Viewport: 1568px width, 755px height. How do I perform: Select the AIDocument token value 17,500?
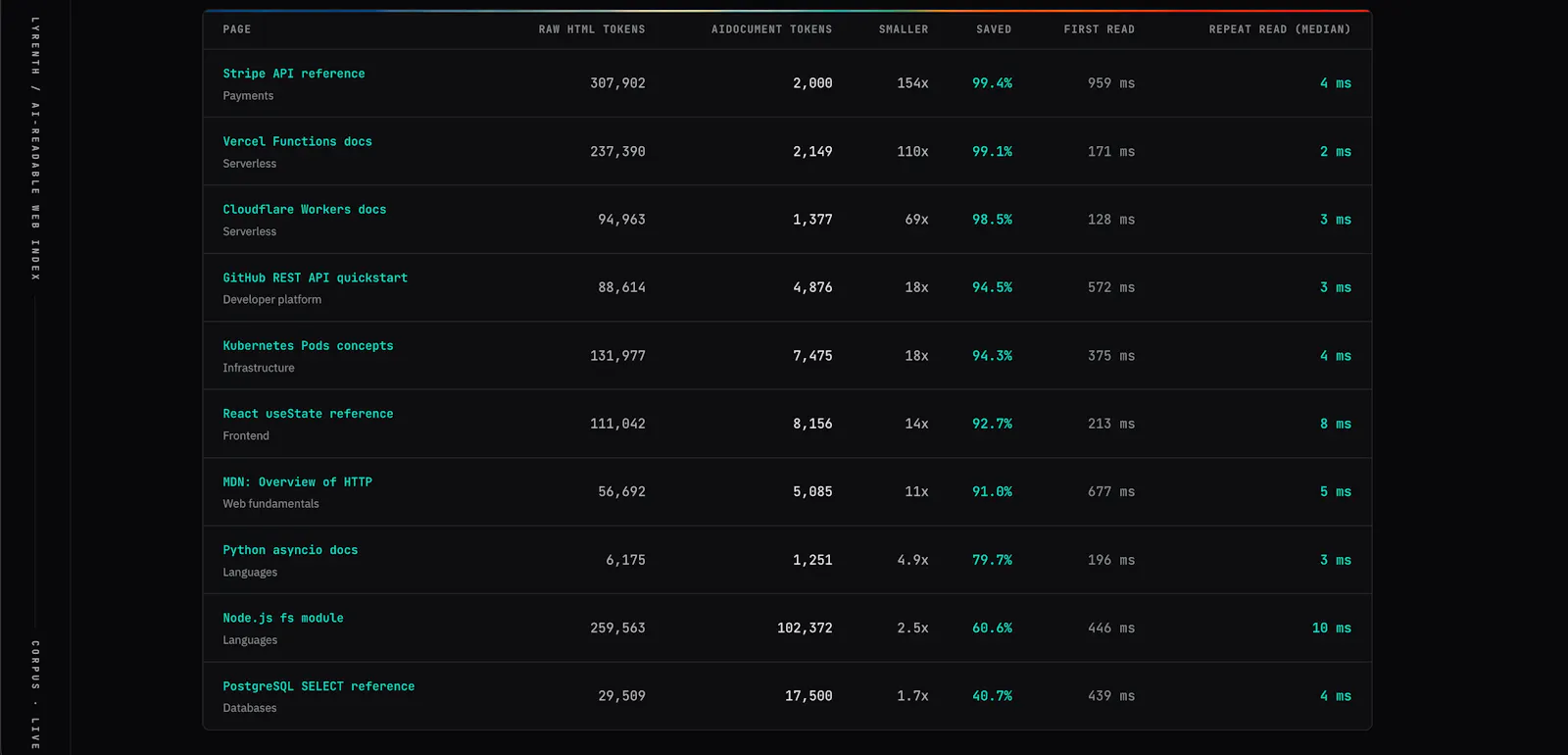point(808,696)
